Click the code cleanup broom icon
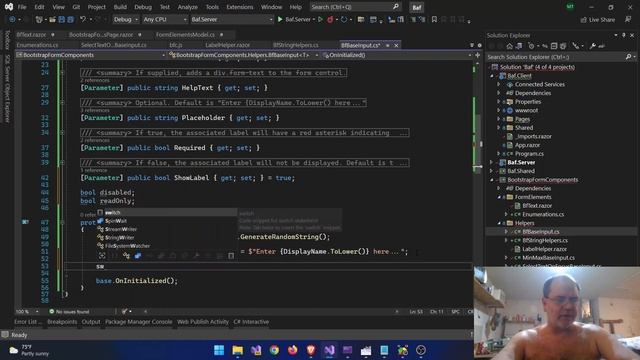640x360 pixels. pyautogui.click(x=125, y=311)
